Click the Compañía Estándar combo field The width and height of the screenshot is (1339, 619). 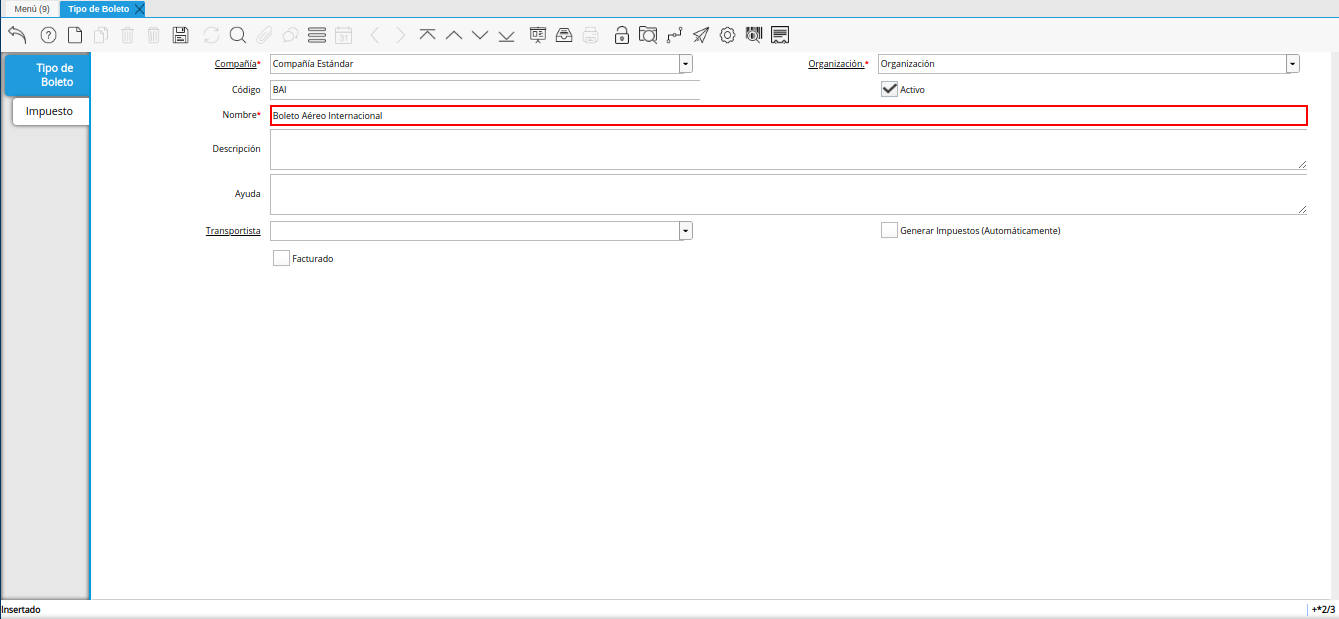point(474,64)
